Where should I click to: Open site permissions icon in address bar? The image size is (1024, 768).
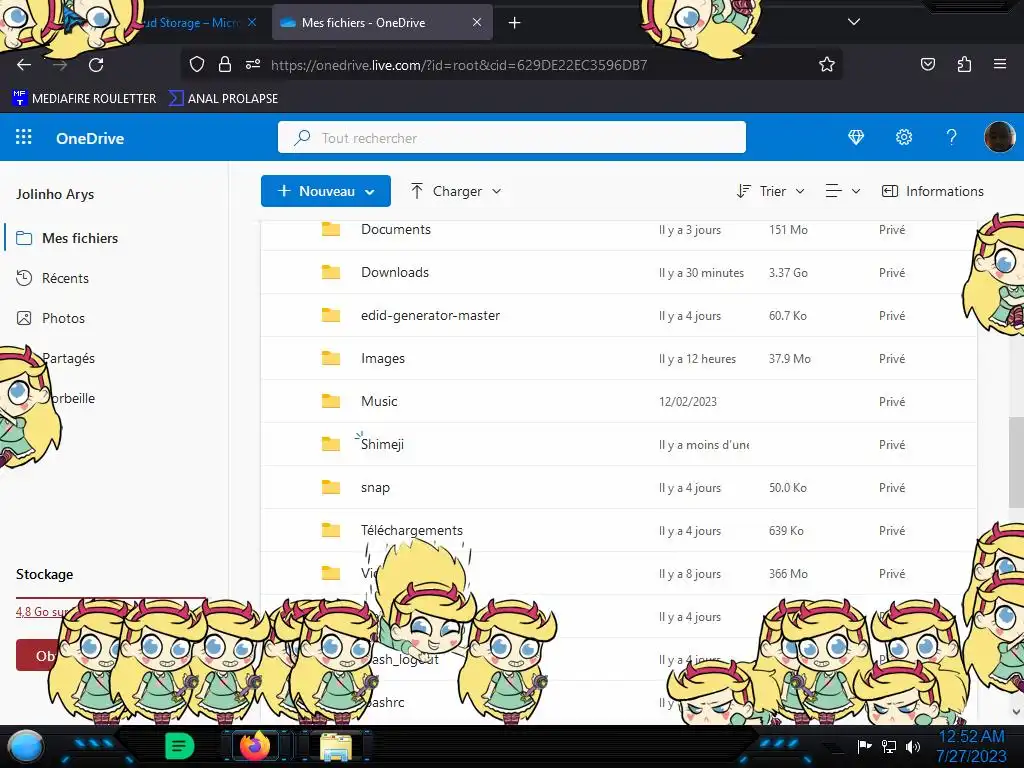tap(253, 64)
